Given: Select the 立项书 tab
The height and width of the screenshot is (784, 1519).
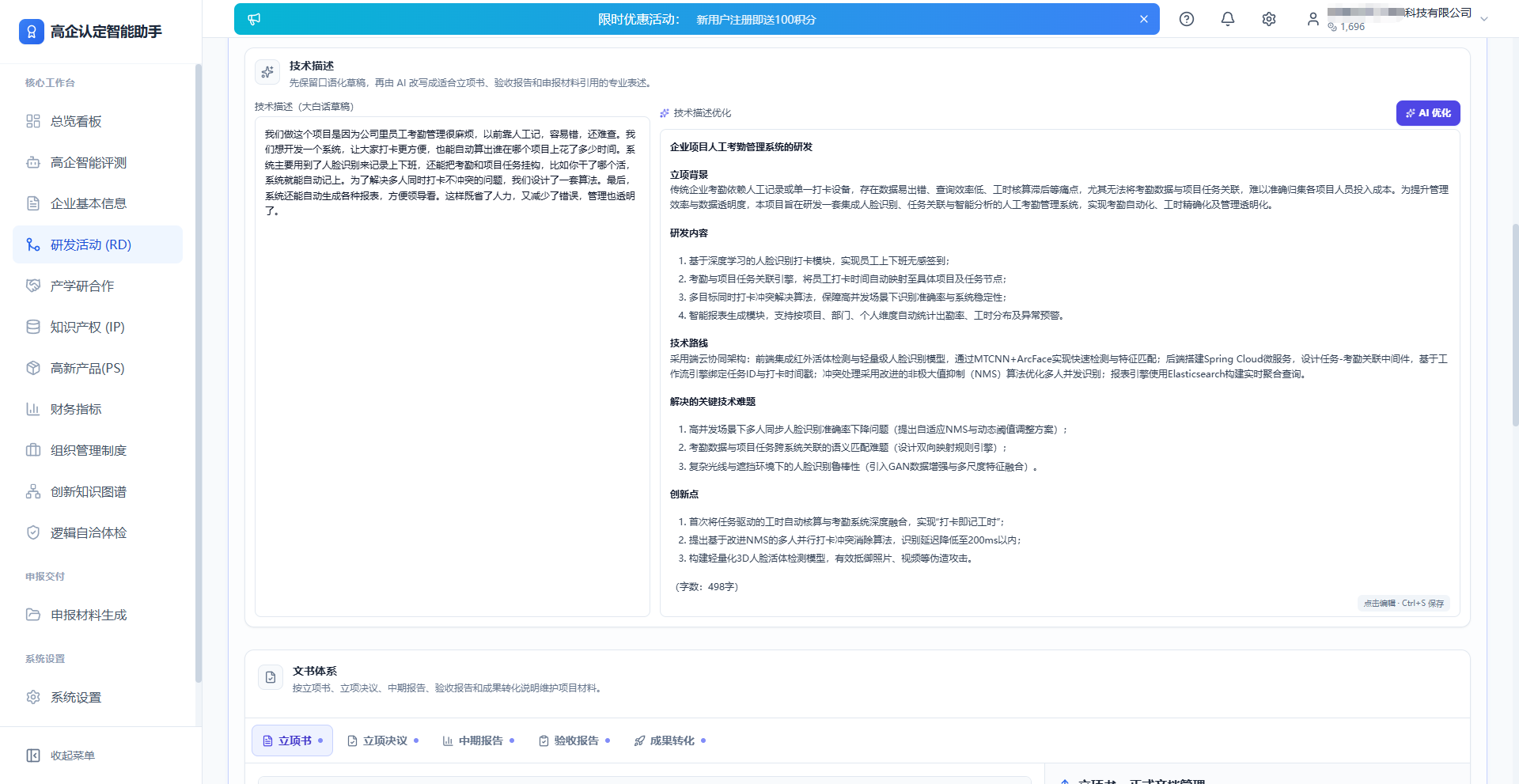Looking at the screenshot, I should pyautogui.click(x=292, y=740).
